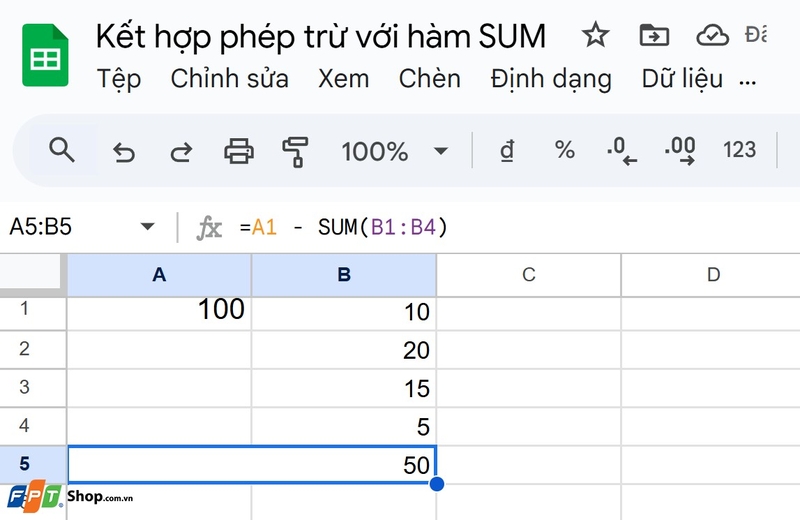Expand the name box A5:B5 dropdown
The height and width of the screenshot is (520, 800).
(147, 227)
